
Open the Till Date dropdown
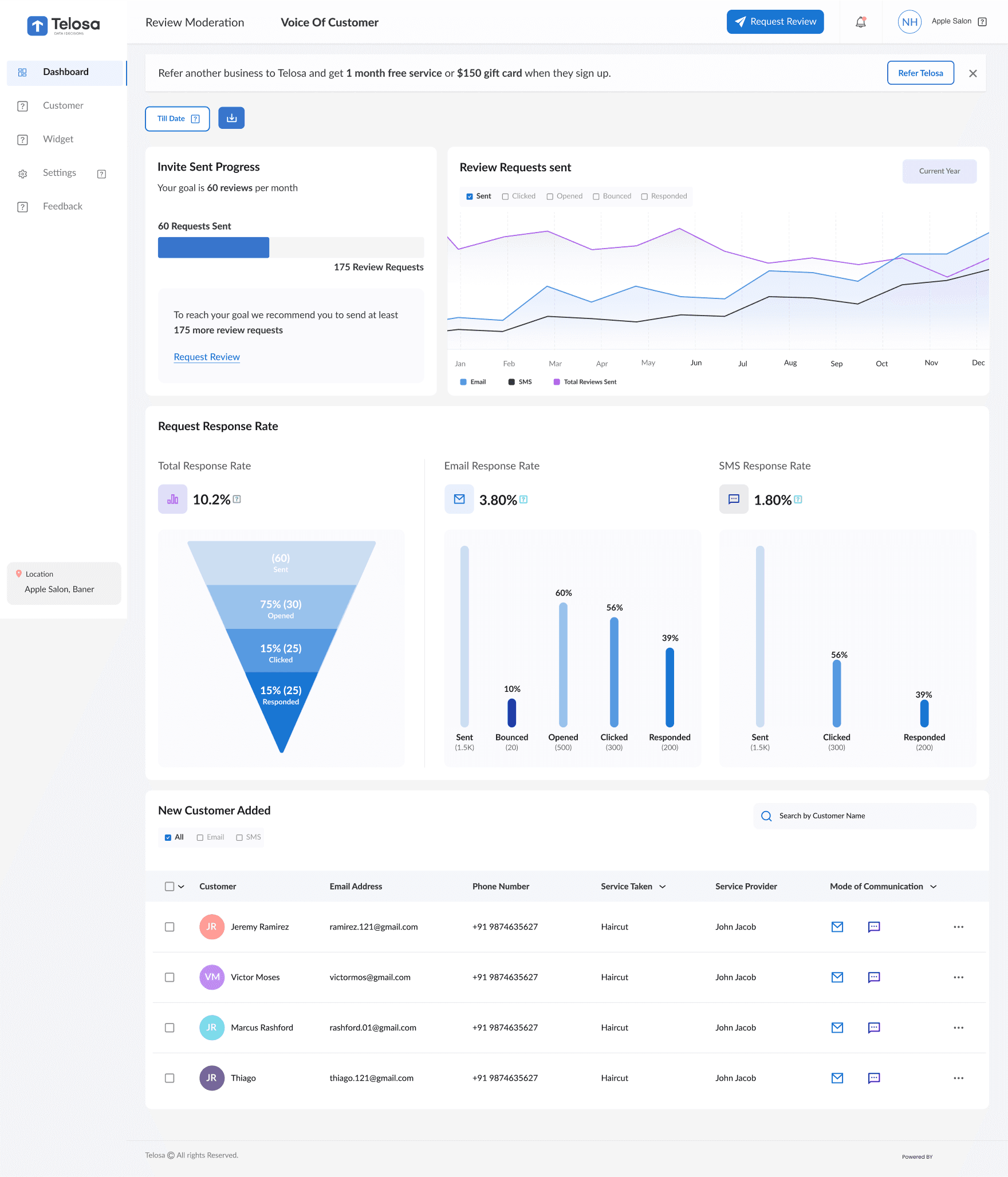tap(178, 119)
